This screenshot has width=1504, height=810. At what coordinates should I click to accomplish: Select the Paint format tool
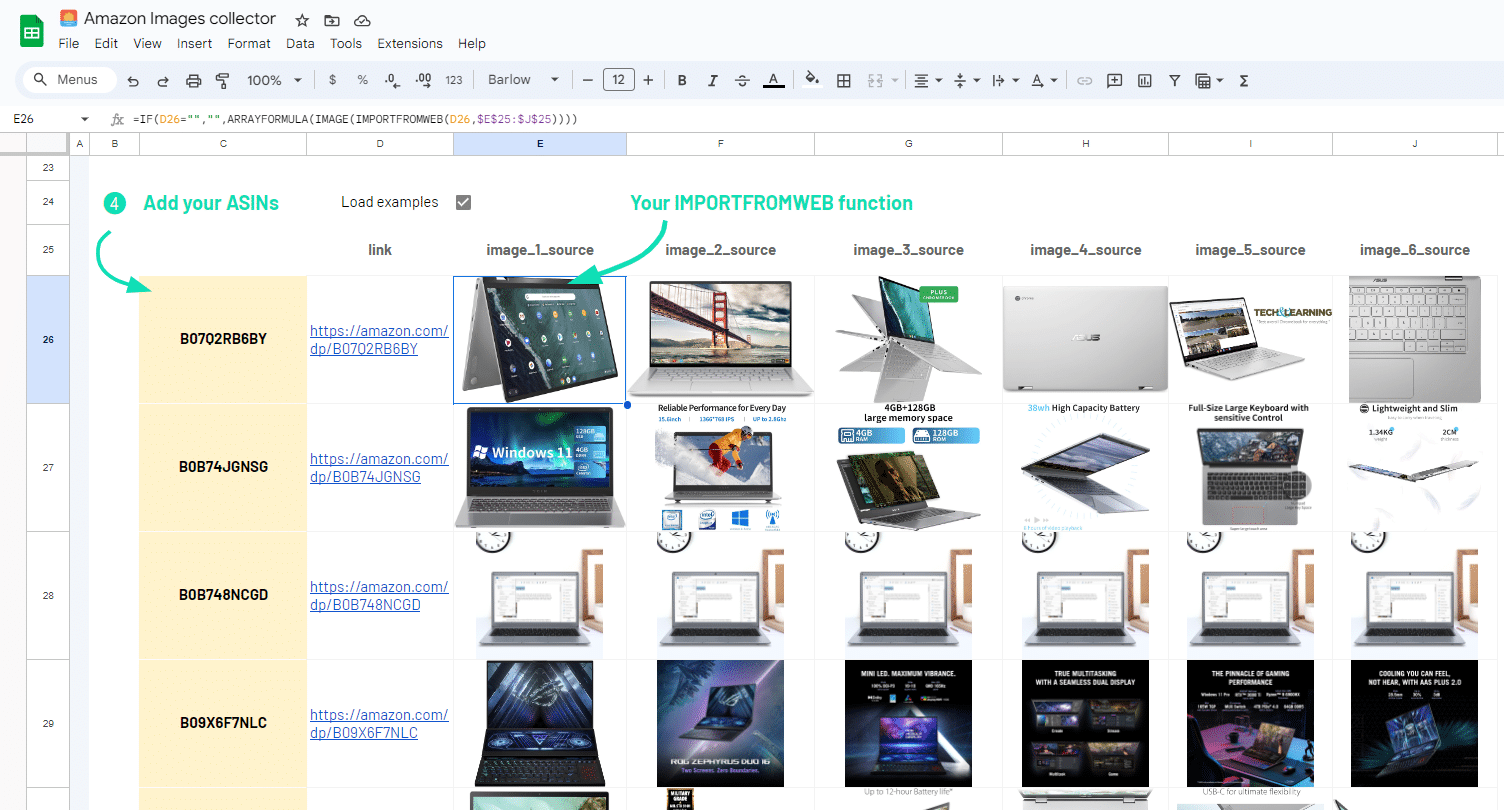point(223,81)
